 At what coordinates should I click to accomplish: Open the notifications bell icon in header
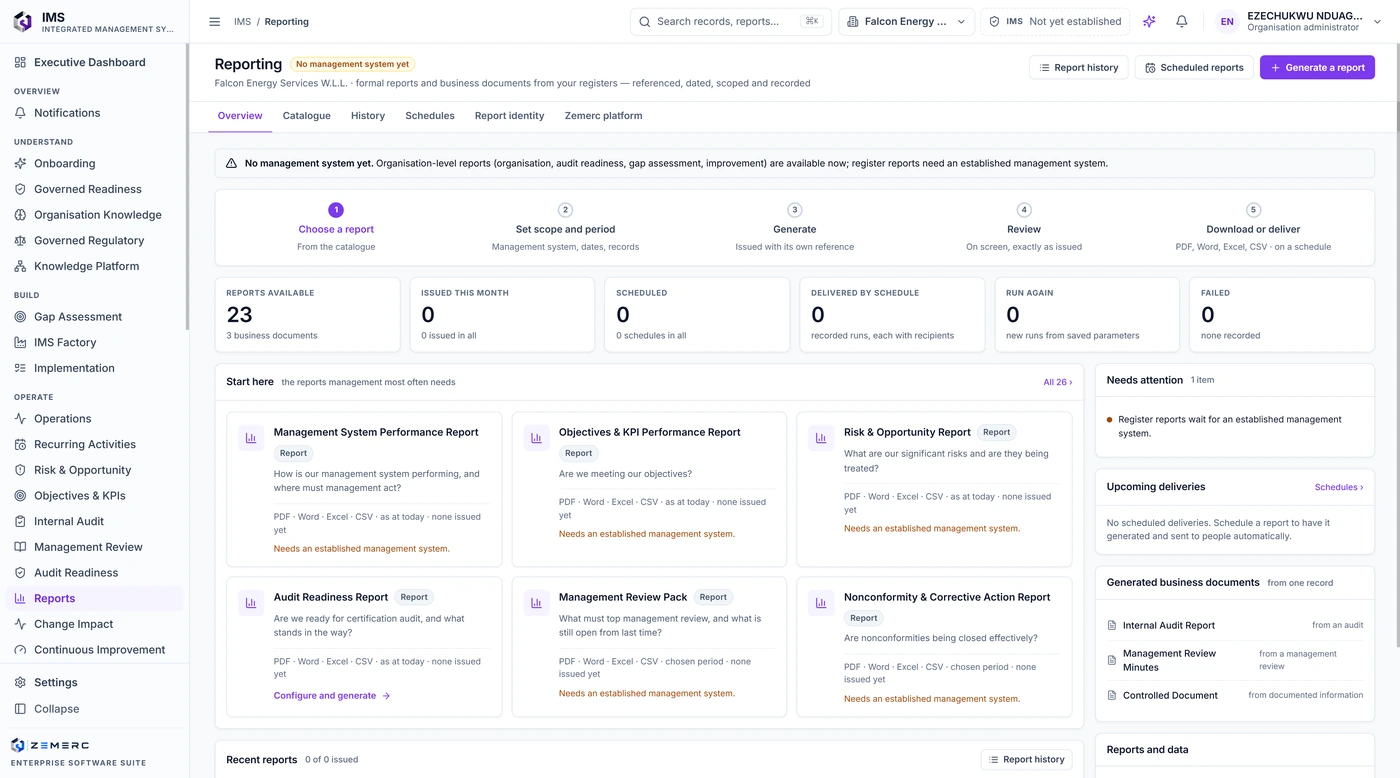pos(1182,22)
